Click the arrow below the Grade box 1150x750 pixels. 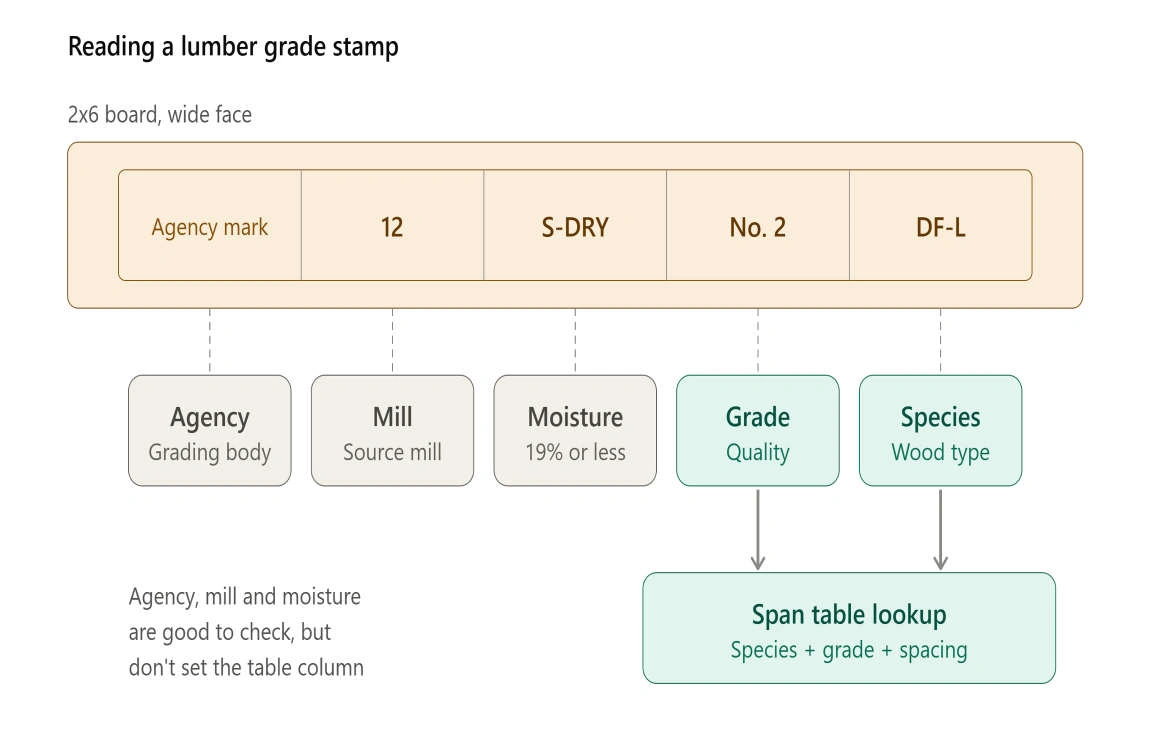[x=758, y=529]
